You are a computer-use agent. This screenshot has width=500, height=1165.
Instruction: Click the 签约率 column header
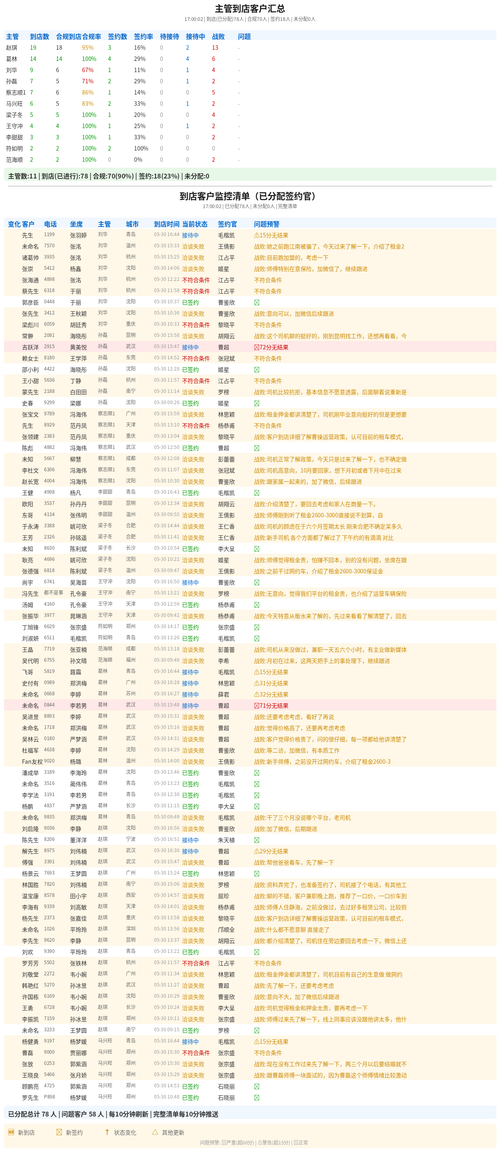click(x=143, y=36)
